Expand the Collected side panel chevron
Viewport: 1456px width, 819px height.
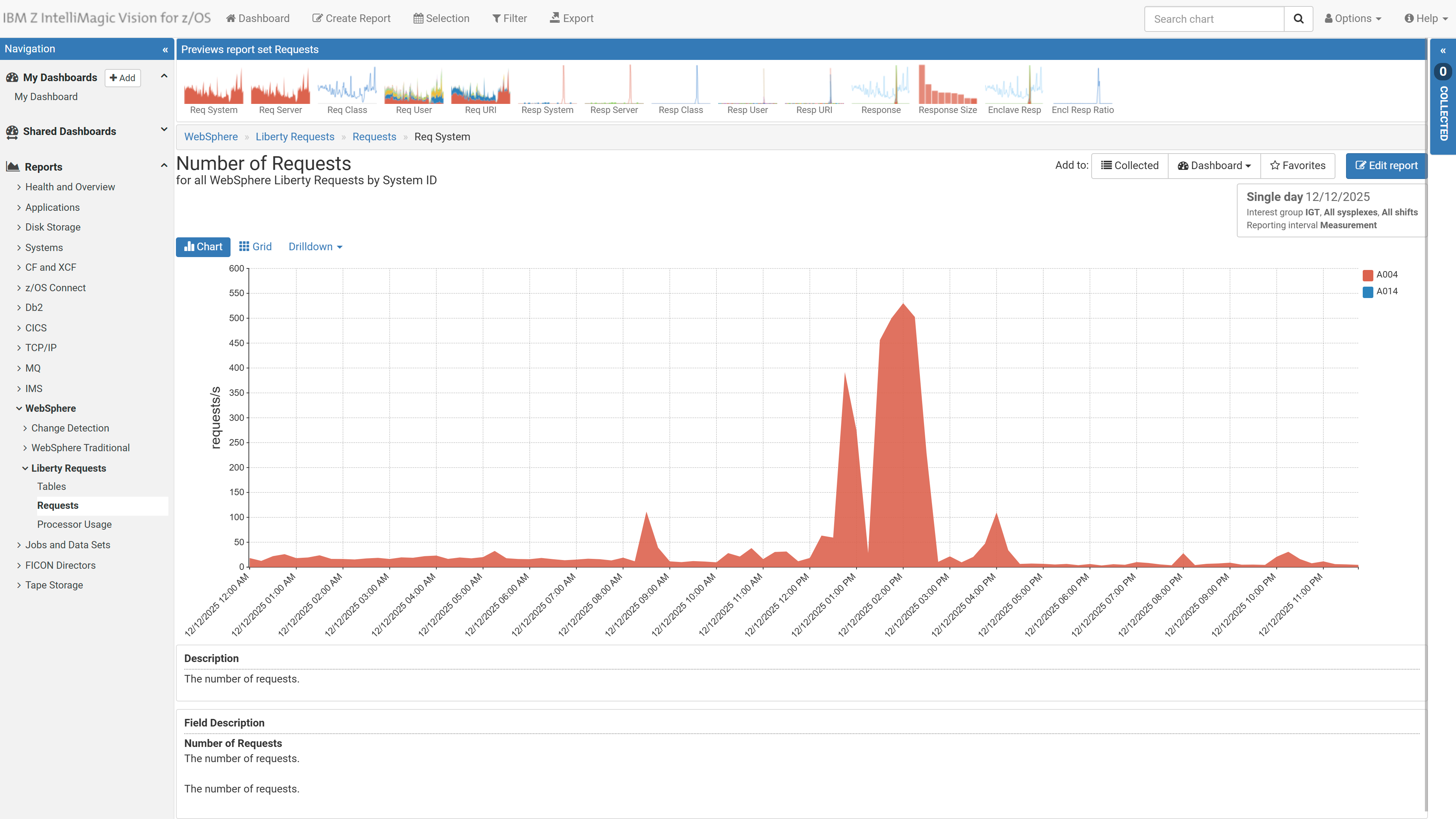coord(1443,51)
